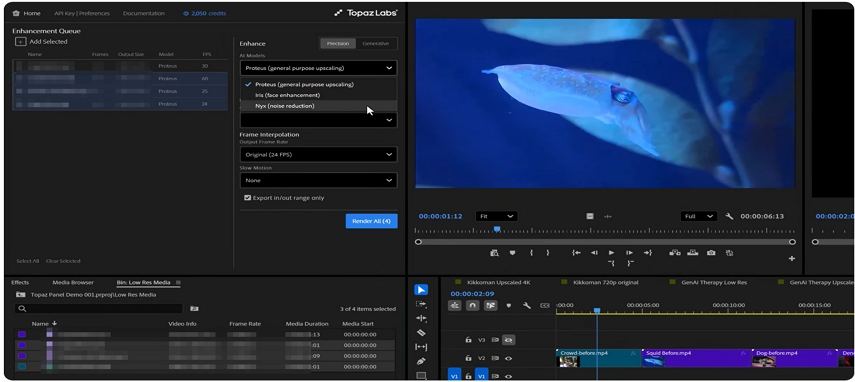Sort bin by Name column arrow

click(55, 323)
